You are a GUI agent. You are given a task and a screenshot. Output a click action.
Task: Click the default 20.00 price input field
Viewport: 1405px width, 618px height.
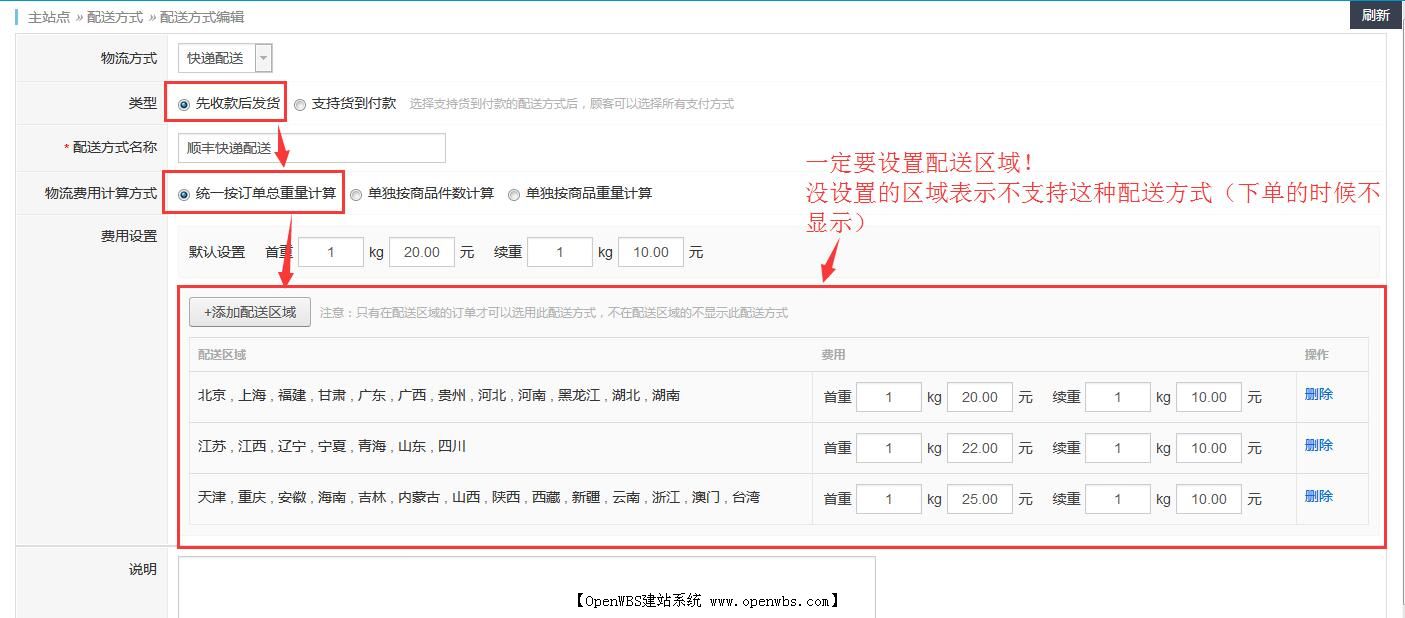coord(421,251)
